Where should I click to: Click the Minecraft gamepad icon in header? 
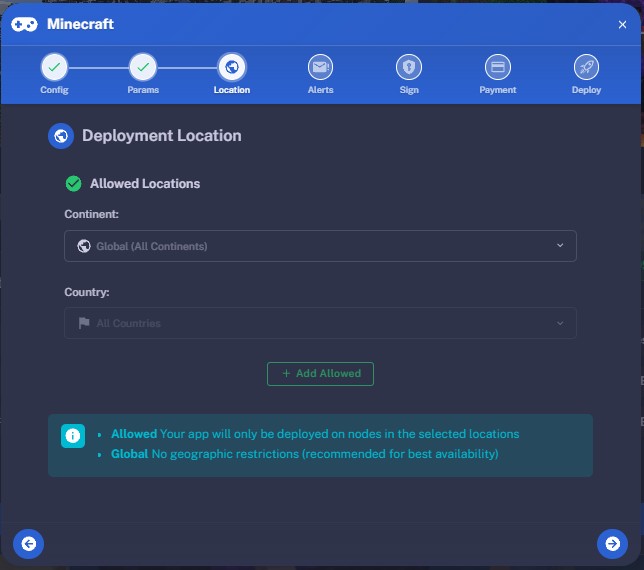25,24
